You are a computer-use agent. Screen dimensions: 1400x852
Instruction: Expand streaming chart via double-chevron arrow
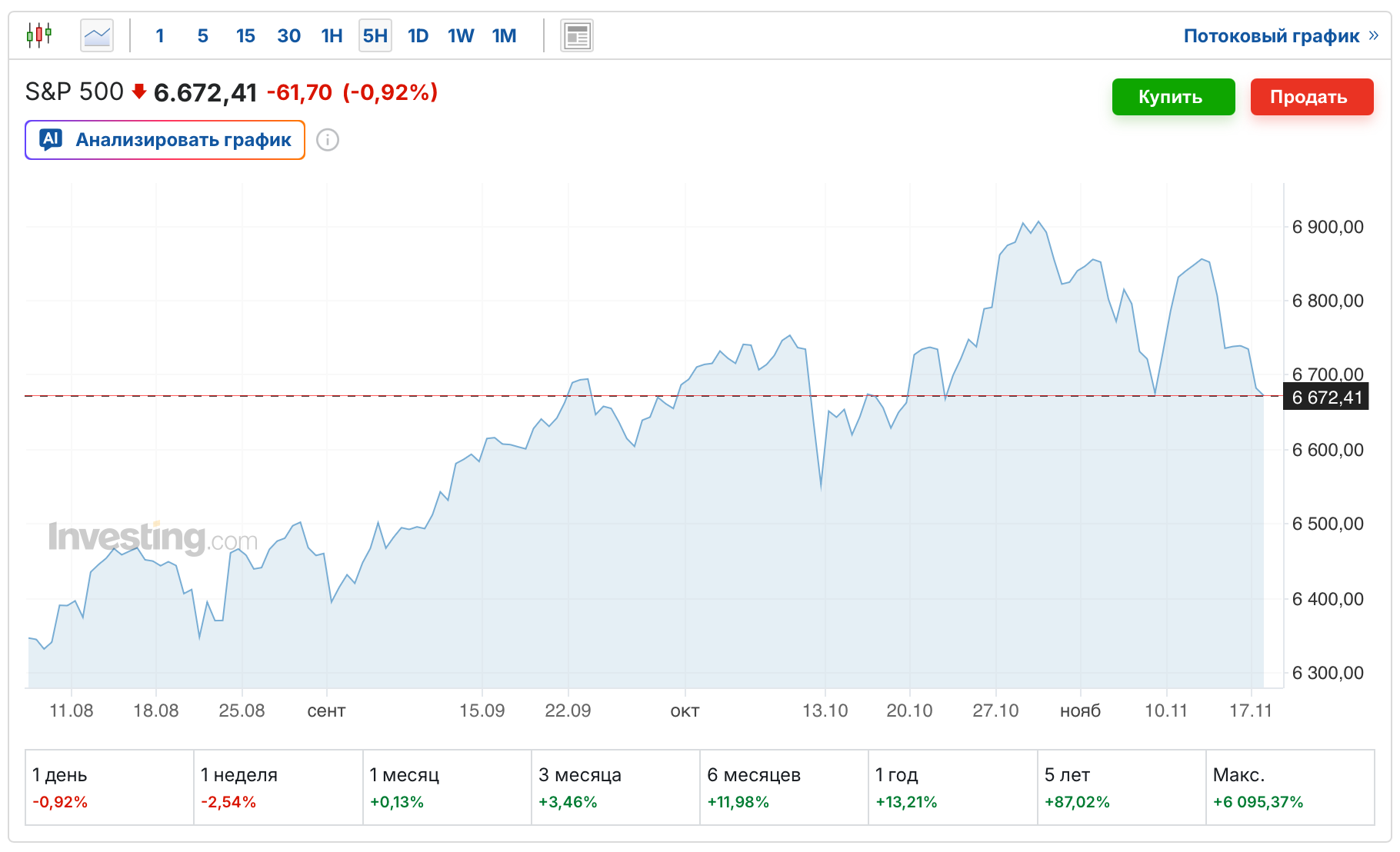coord(1374,36)
